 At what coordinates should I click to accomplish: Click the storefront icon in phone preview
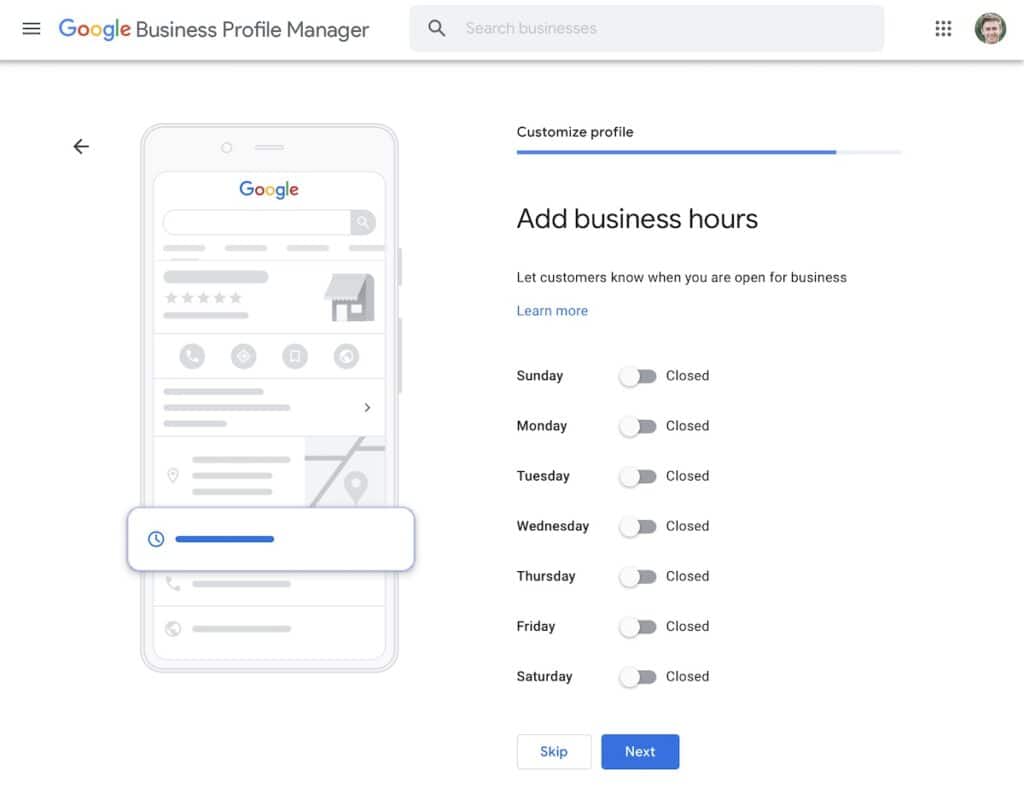coord(349,297)
